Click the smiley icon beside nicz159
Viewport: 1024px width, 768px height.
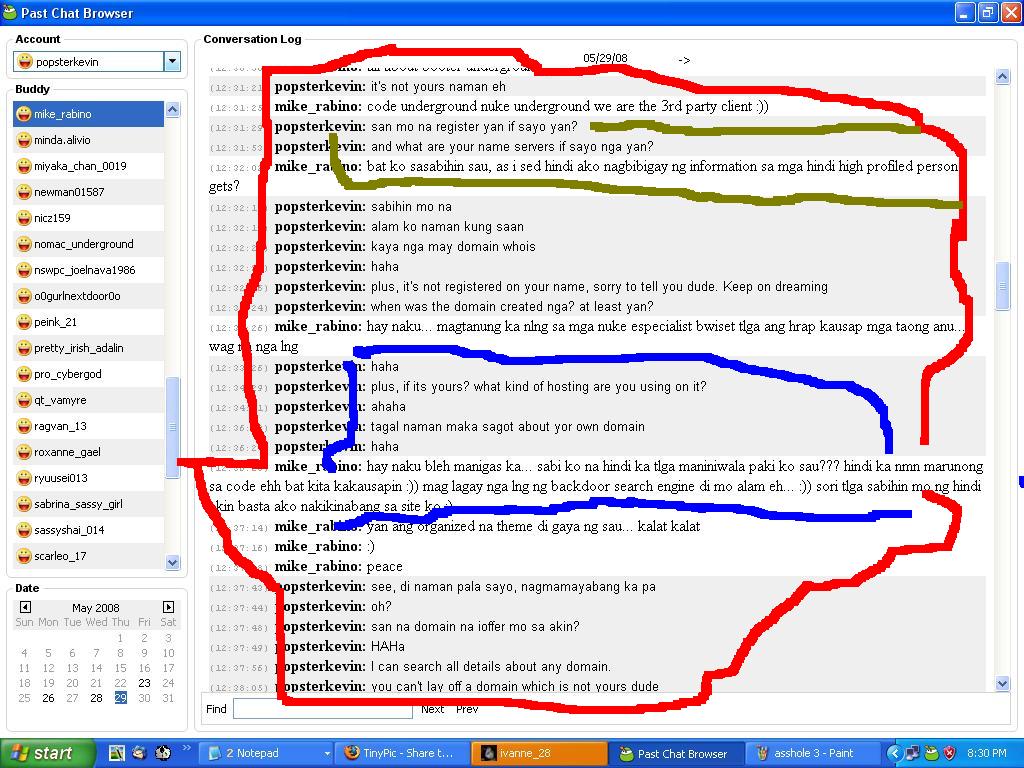point(24,218)
